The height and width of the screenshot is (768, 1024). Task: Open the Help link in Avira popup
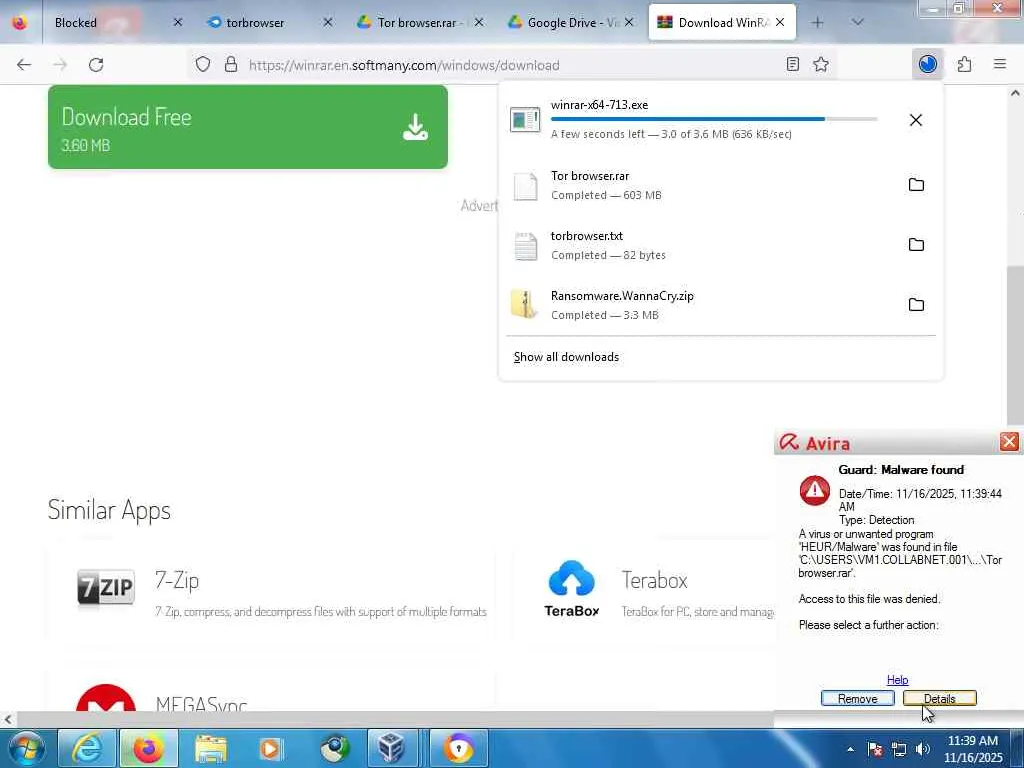897,680
